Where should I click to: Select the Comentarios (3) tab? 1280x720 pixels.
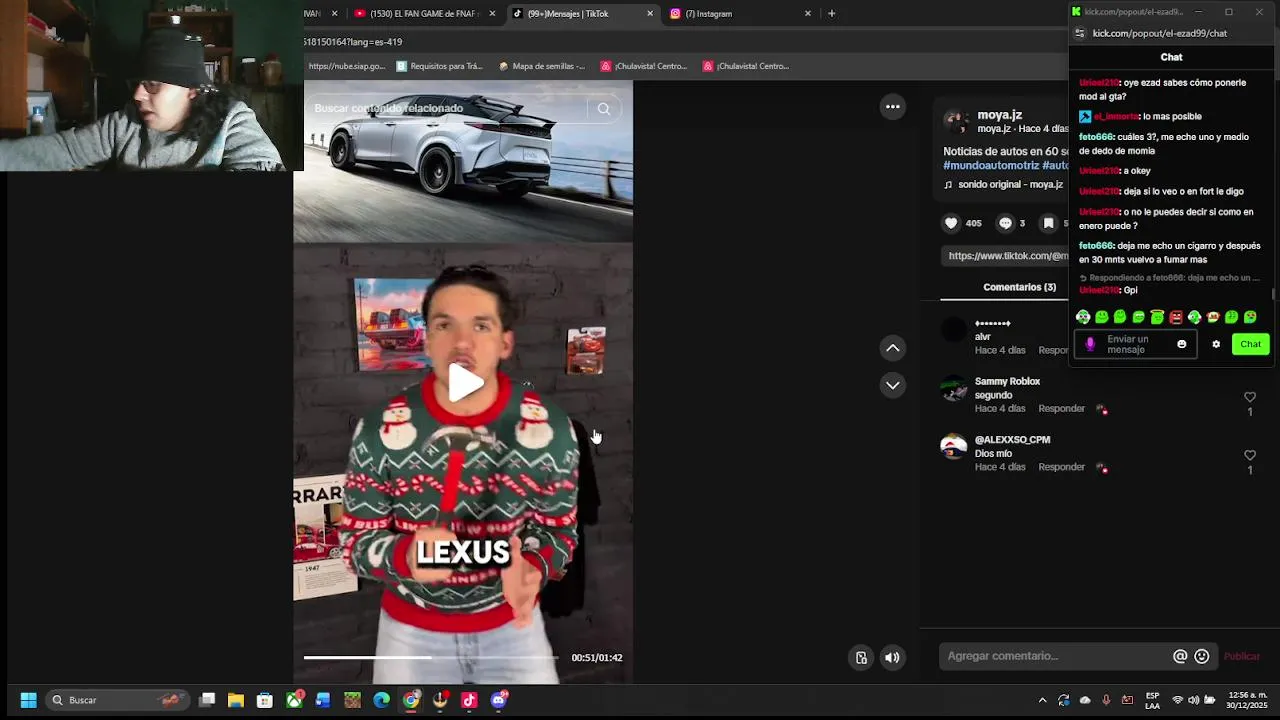coord(1019,287)
